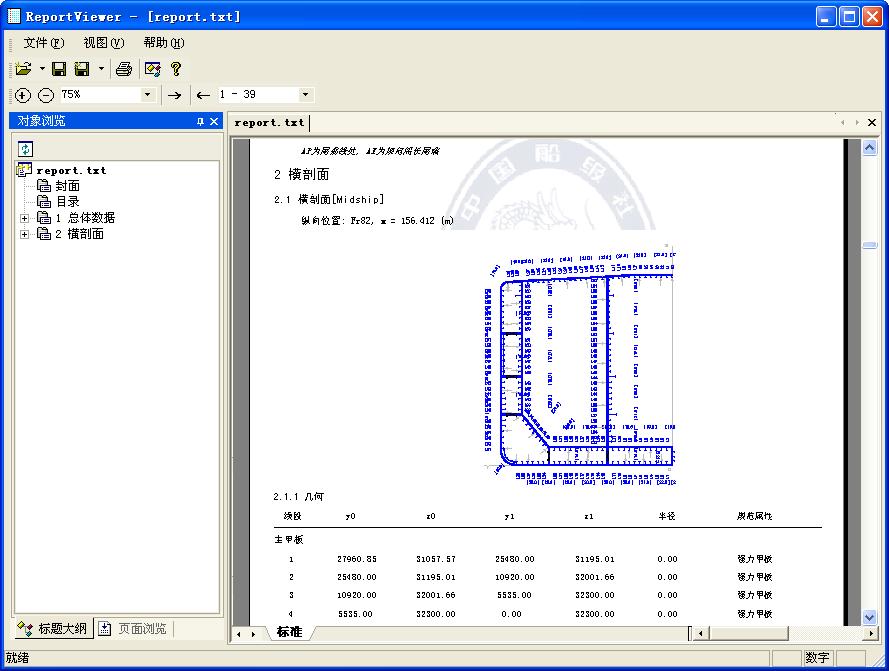Close the 对象浏览 panel

tap(213, 121)
